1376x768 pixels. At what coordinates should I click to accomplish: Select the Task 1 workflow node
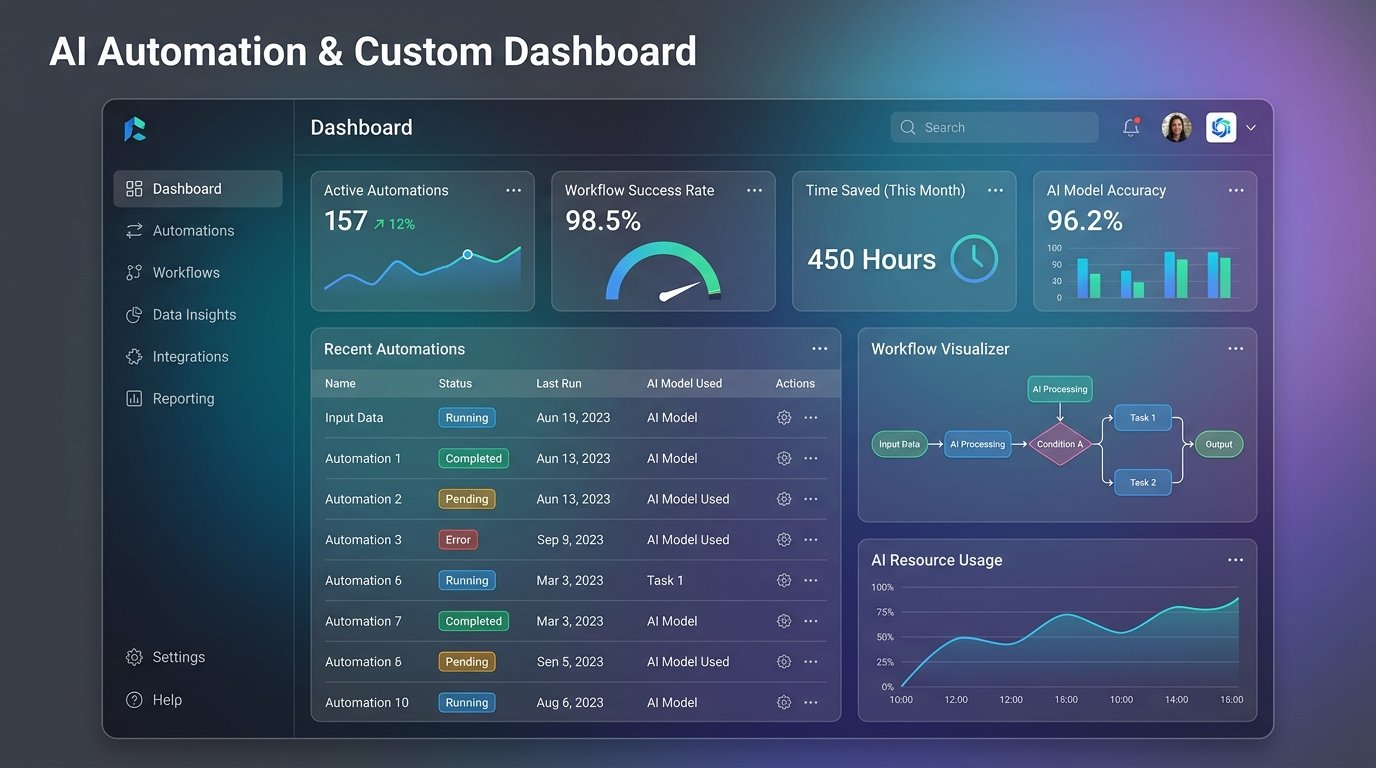click(1143, 418)
